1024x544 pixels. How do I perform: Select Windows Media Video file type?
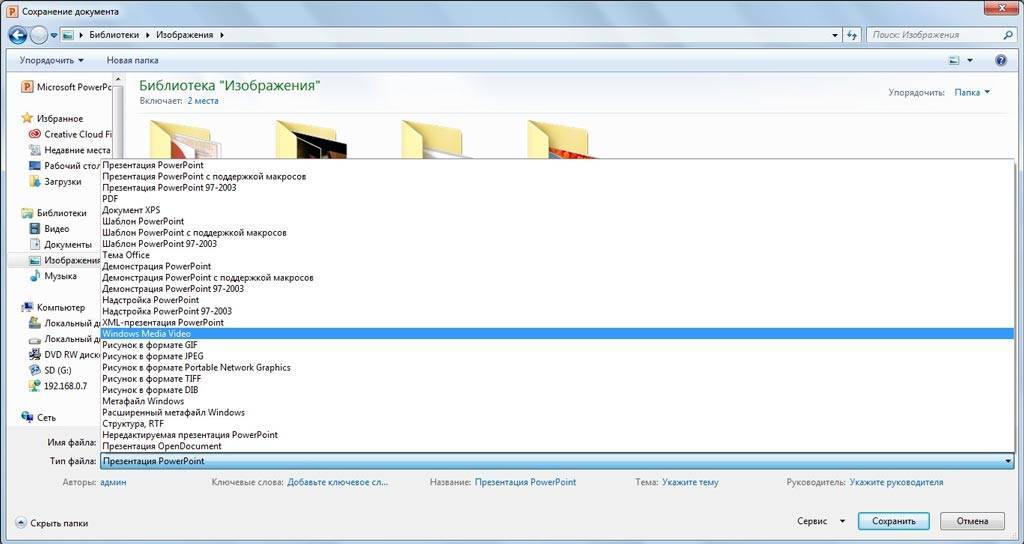[146, 334]
